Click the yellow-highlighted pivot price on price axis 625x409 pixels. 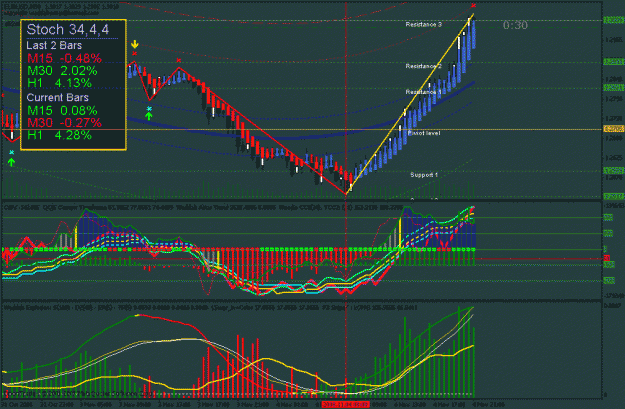614,129
